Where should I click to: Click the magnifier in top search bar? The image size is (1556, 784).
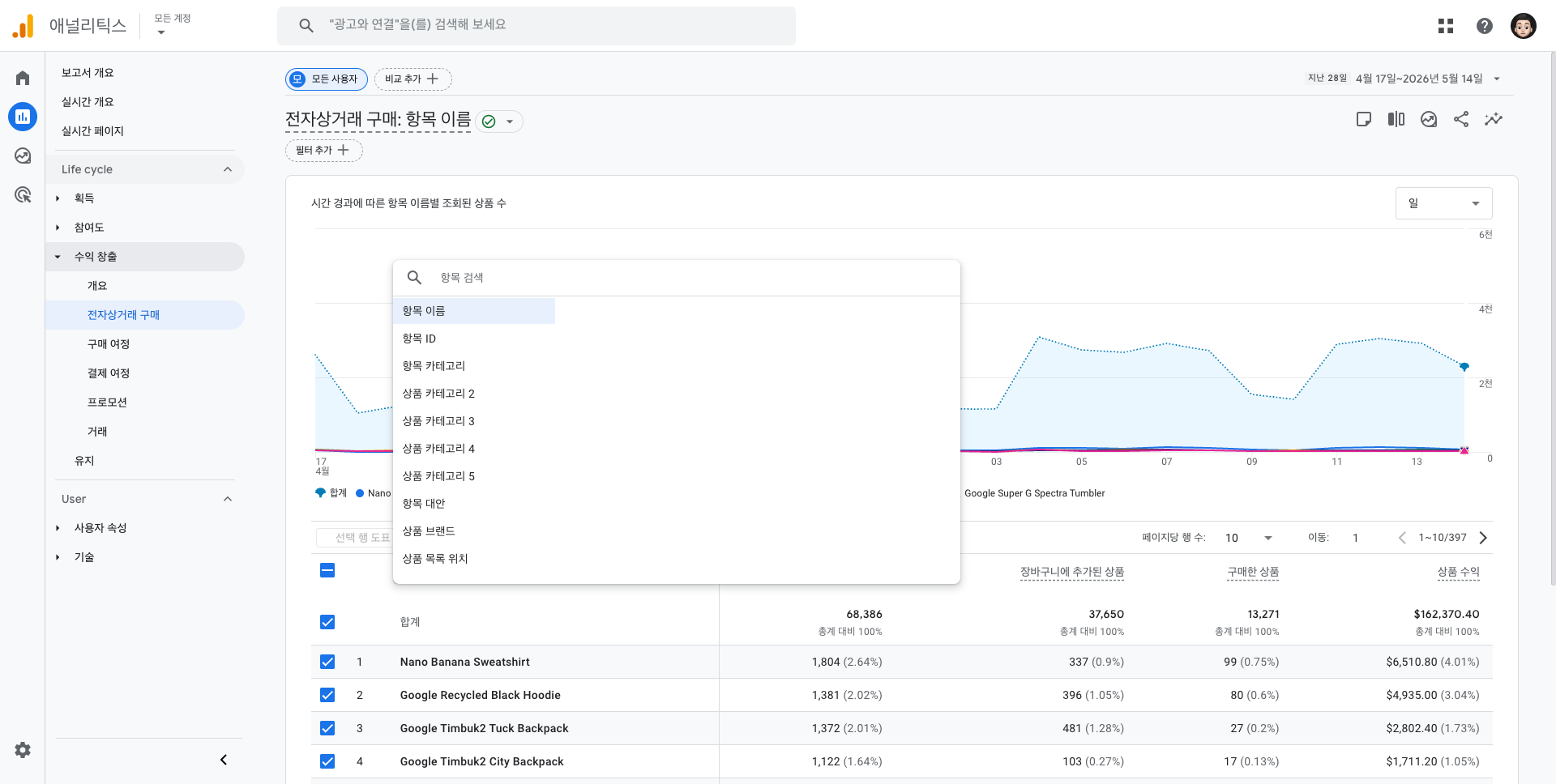[306, 25]
